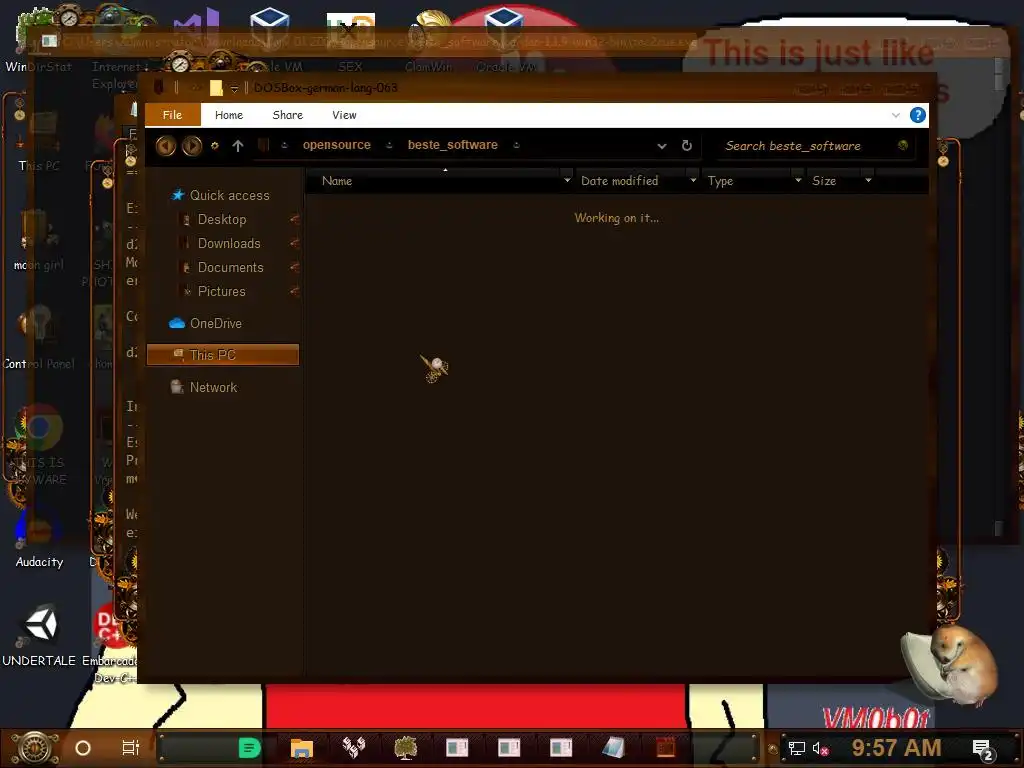Viewport: 1024px width, 768px height.
Task: Open Customize Quick Access Toolbar dropdown
Action: point(234,88)
